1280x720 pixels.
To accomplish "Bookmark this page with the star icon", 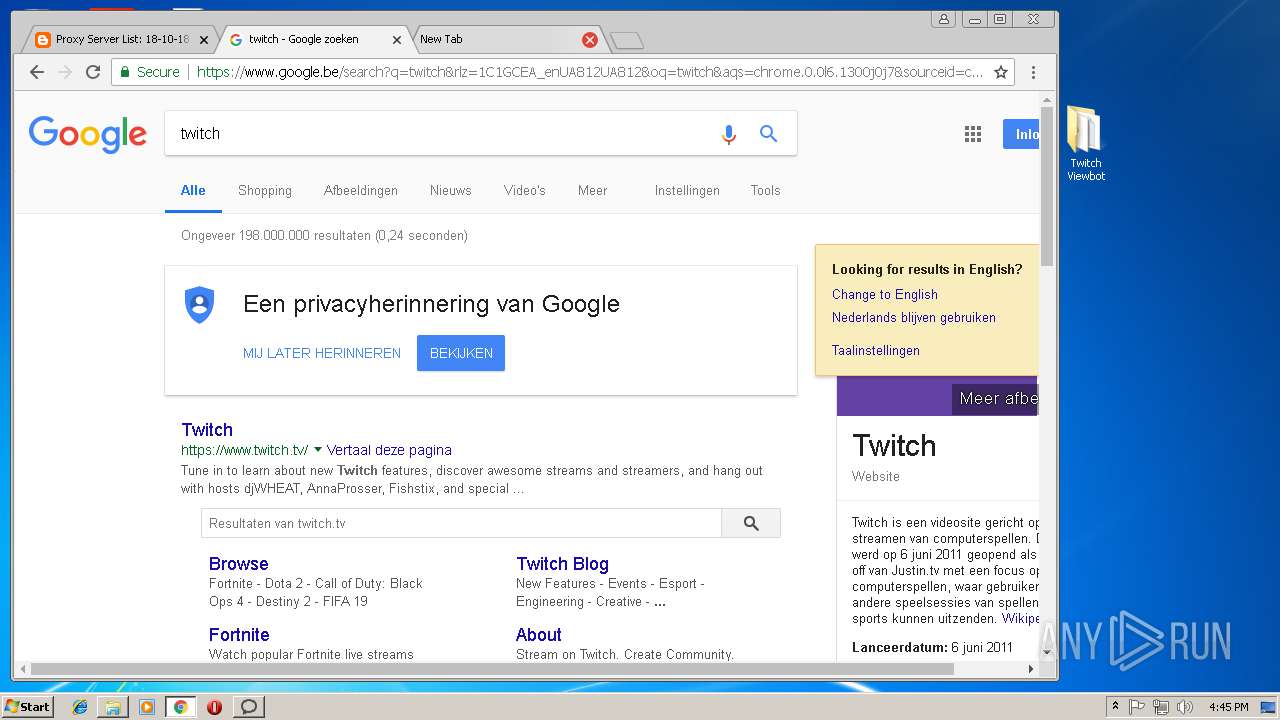I will 1000,72.
